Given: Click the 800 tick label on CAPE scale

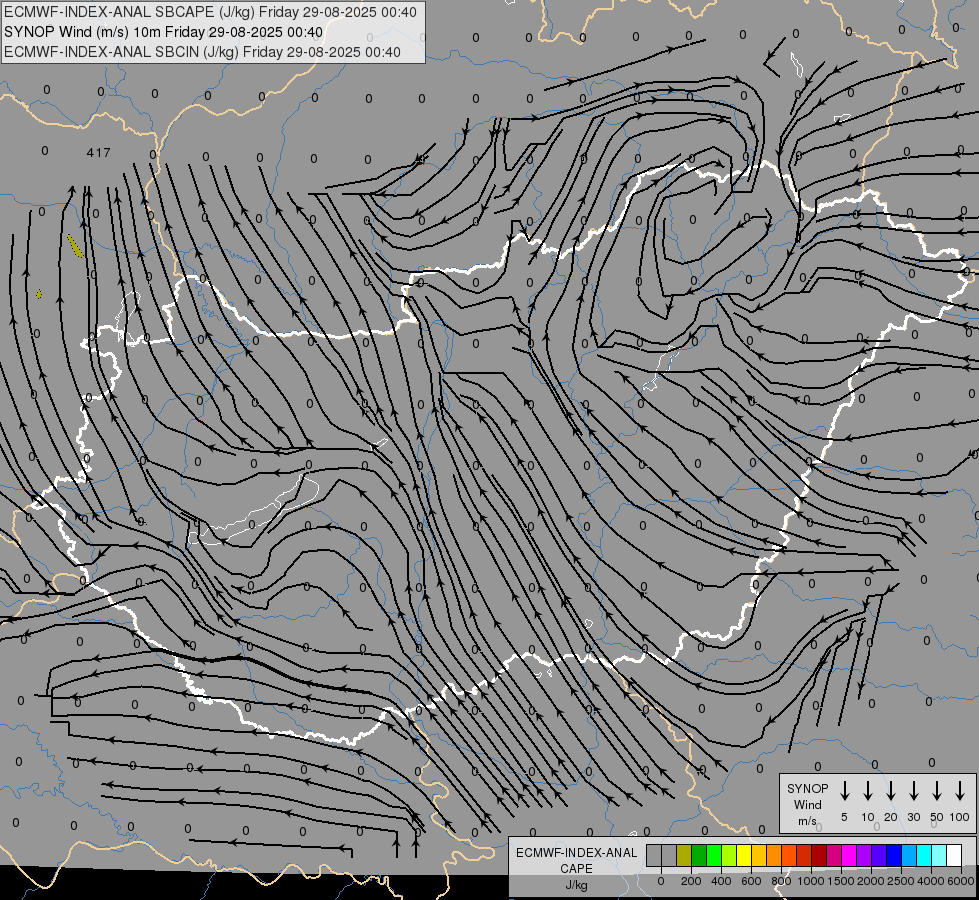Looking at the screenshot, I should [781, 881].
